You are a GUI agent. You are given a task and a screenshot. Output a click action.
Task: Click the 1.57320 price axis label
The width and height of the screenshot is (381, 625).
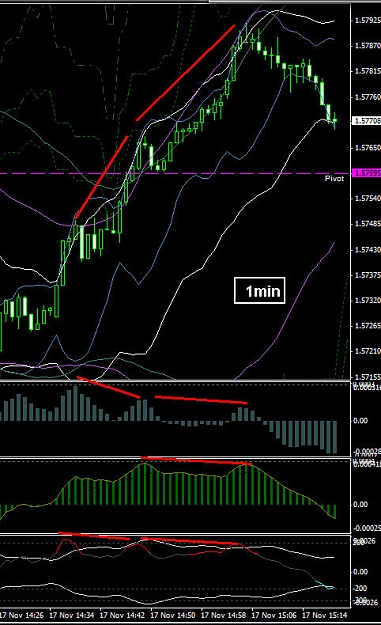pyautogui.click(x=367, y=300)
